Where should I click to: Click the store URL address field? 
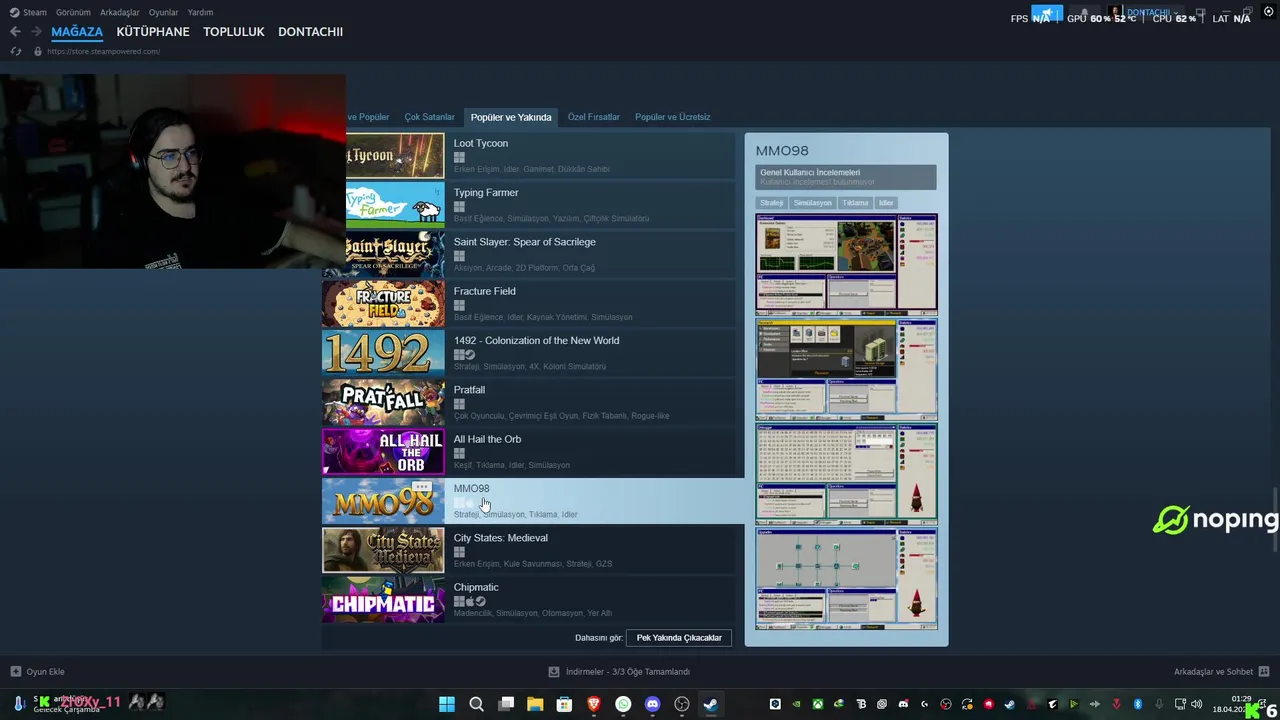pyautogui.click(x=104, y=51)
